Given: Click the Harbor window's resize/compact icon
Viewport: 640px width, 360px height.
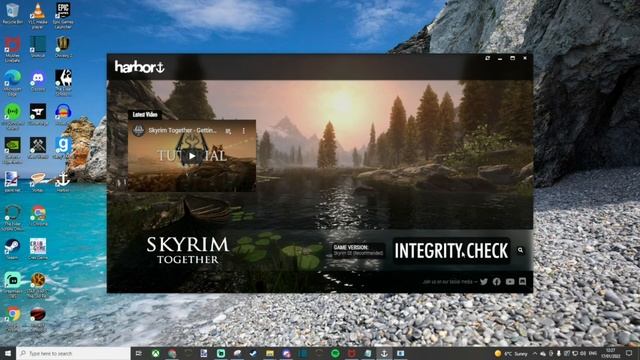Looking at the screenshot, I should [487, 58].
